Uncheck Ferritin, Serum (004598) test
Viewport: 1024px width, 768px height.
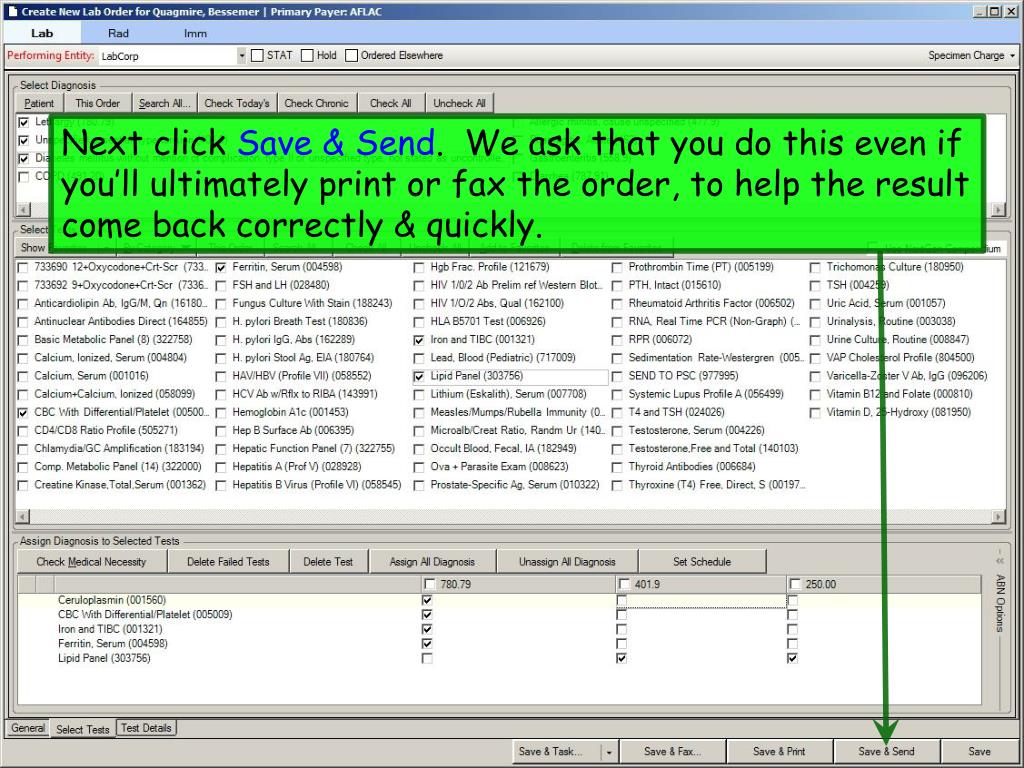click(x=221, y=267)
